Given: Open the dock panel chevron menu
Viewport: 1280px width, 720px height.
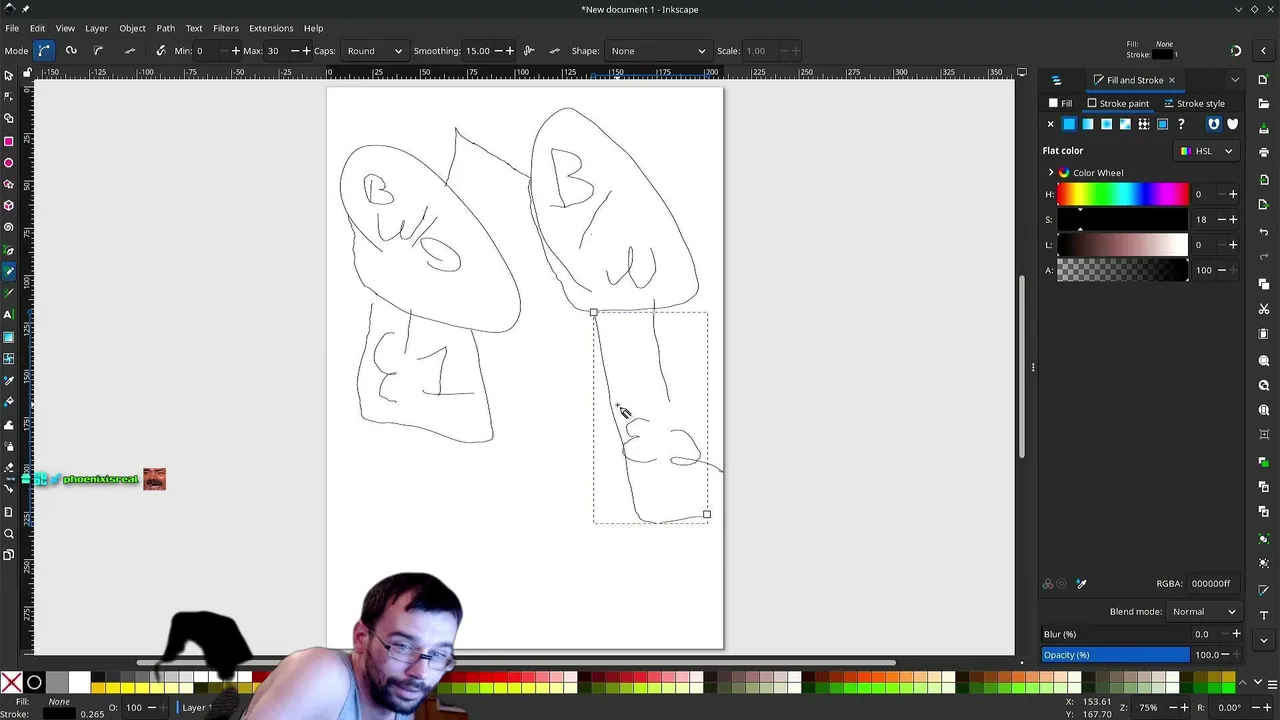Looking at the screenshot, I should pyautogui.click(x=1234, y=80).
